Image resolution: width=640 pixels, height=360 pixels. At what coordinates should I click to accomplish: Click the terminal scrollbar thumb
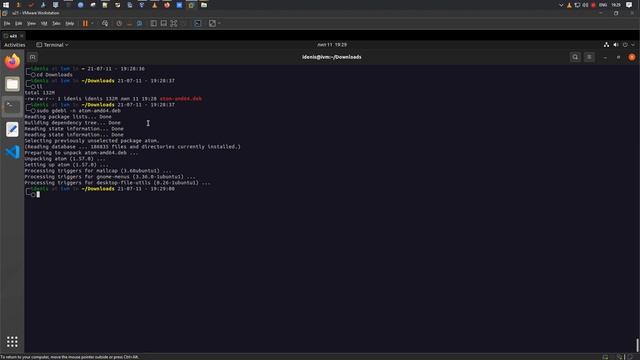637,345
